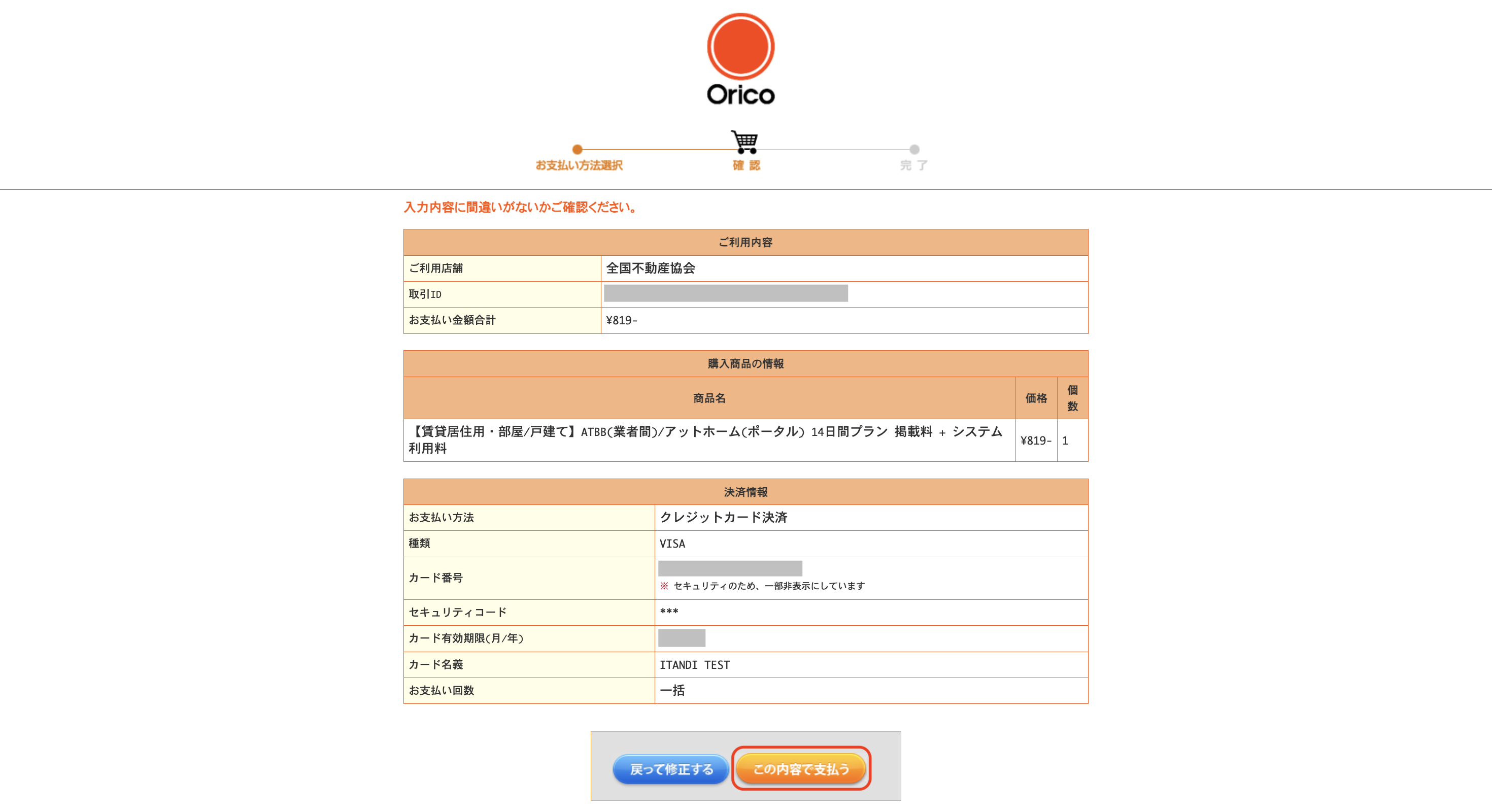Click the shopping cart step icon
The height and width of the screenshot is (812, 1492).
743,141
